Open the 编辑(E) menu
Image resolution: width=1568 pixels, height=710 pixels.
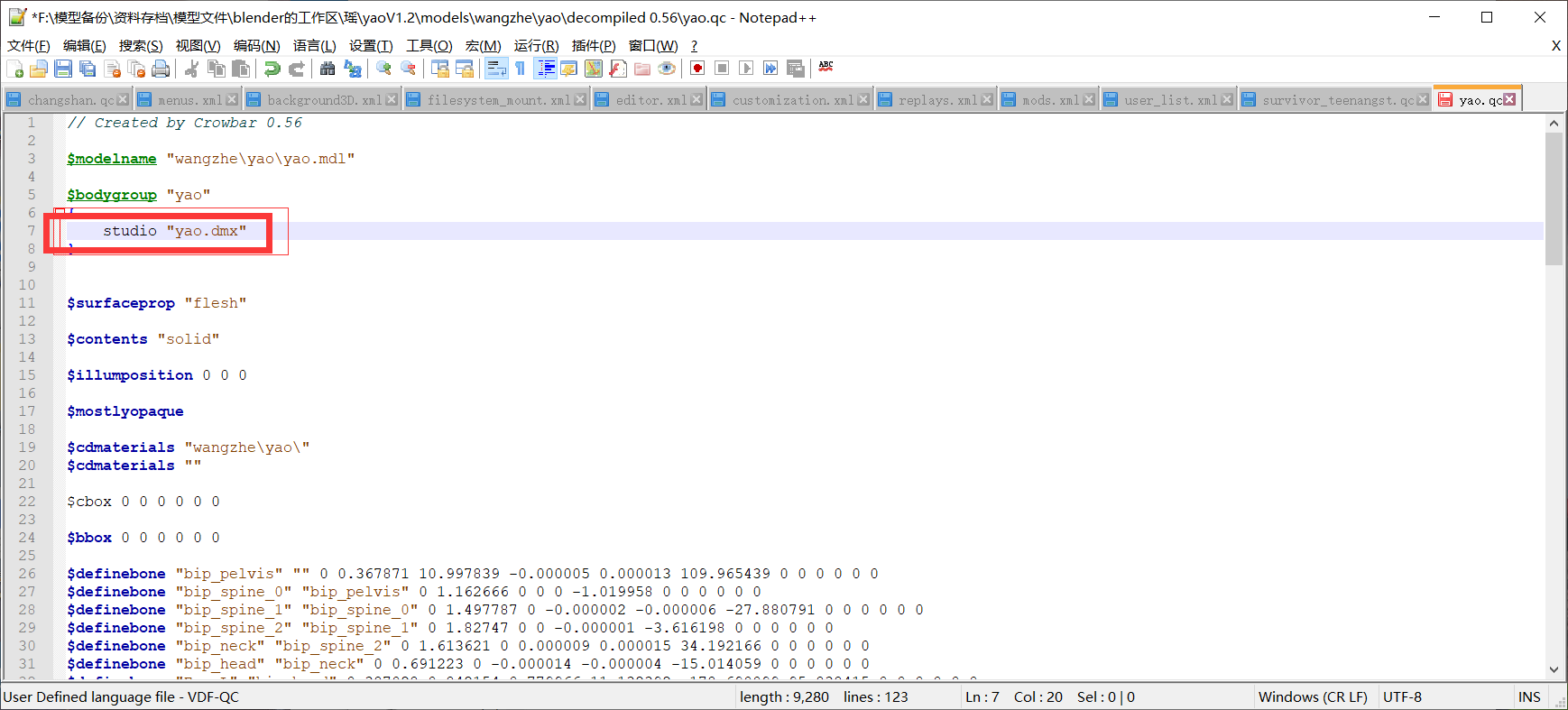pyautogui.click(x=85, y=45)
